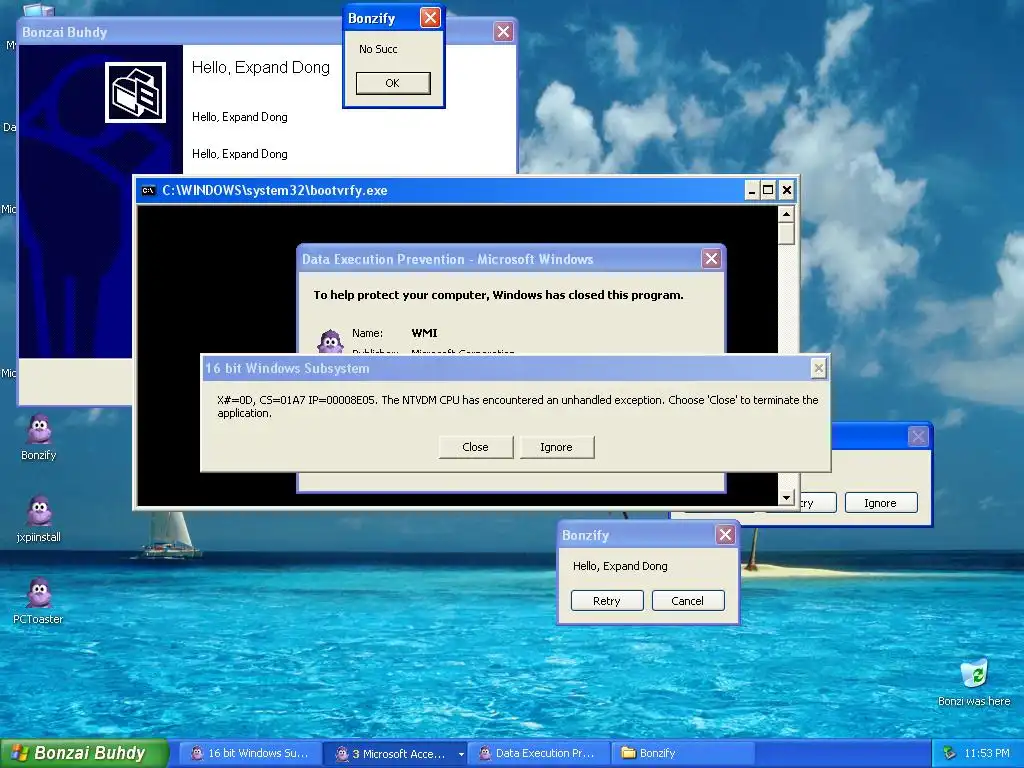The width and height of the screenshot is (1024, 768).
Task: Click the system tray network icon
Action: click(950, 753)
